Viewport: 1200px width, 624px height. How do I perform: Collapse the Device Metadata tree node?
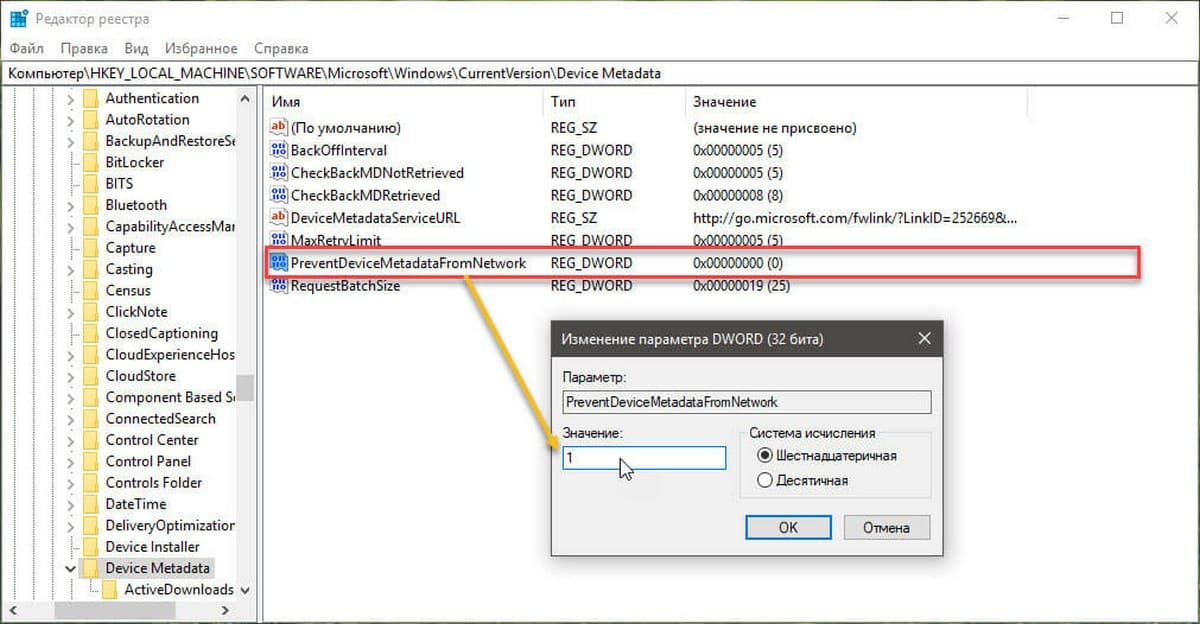(x=70, y=568)
